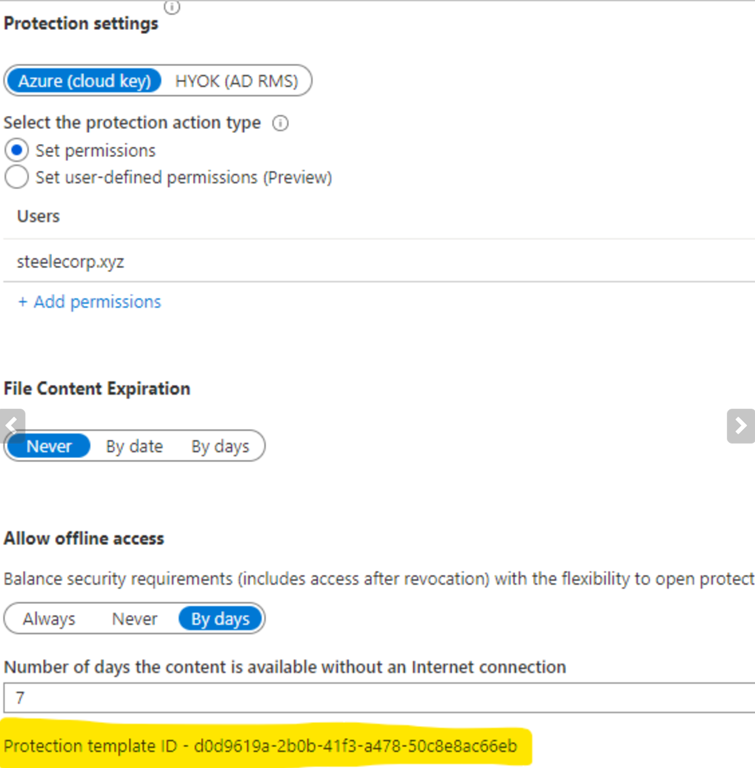Select the steelecorp.xyz user entry
The height and width of the screenshot is (768, 755).
coord(71,262)
